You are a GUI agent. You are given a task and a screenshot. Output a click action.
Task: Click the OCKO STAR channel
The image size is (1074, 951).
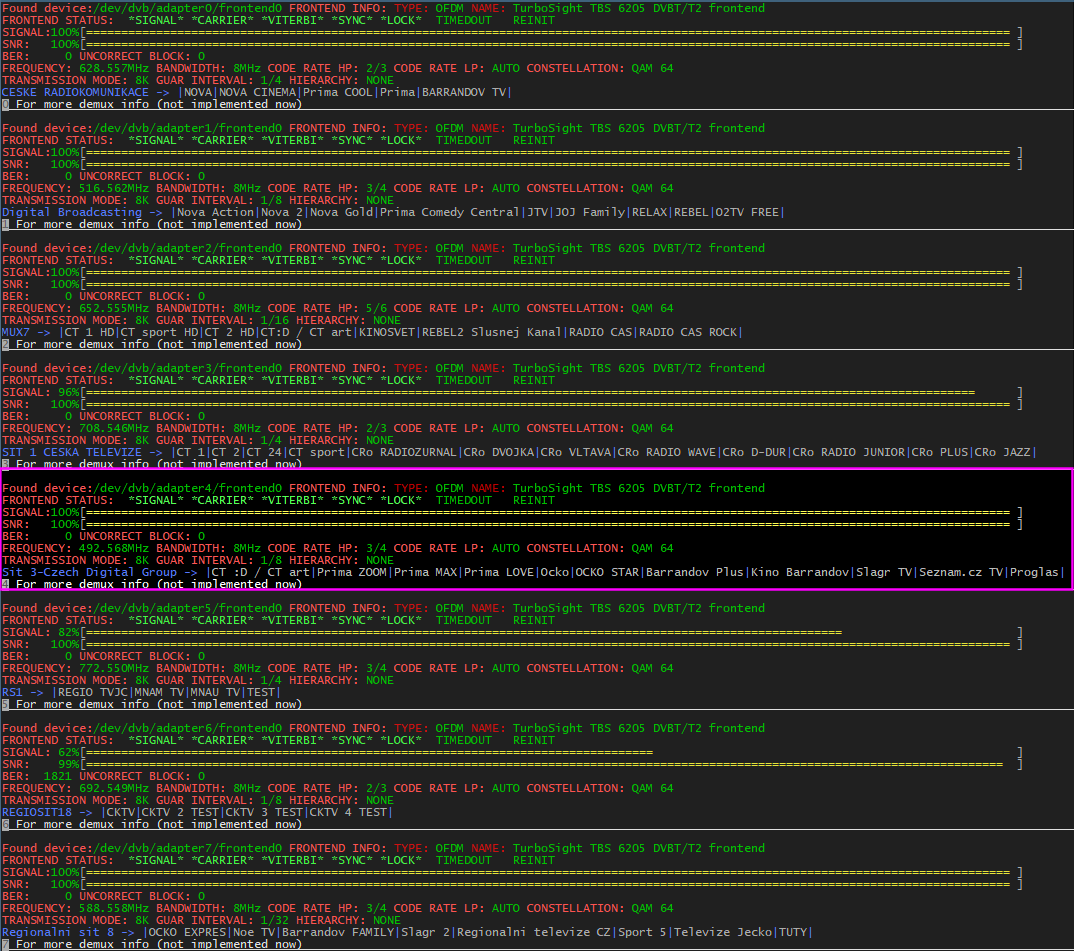pyautogui.click(x=608, y=572)
